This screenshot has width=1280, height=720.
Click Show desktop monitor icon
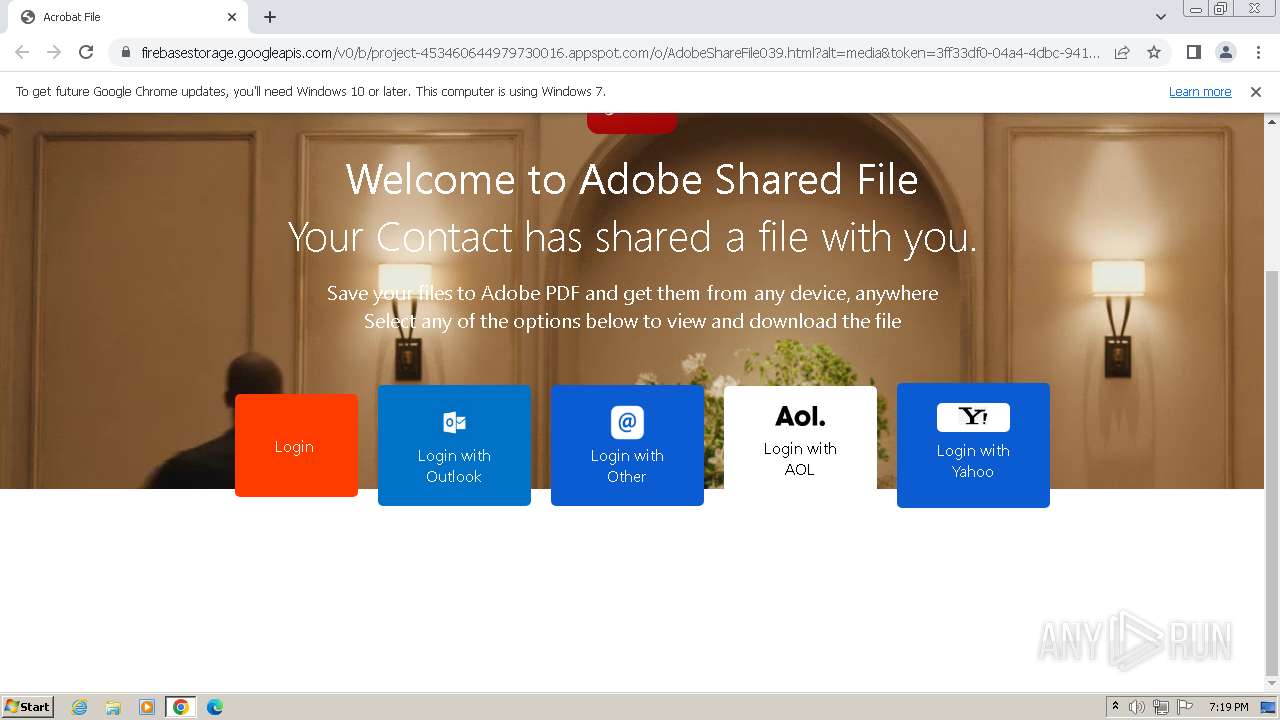click(x=1268, y=707)
